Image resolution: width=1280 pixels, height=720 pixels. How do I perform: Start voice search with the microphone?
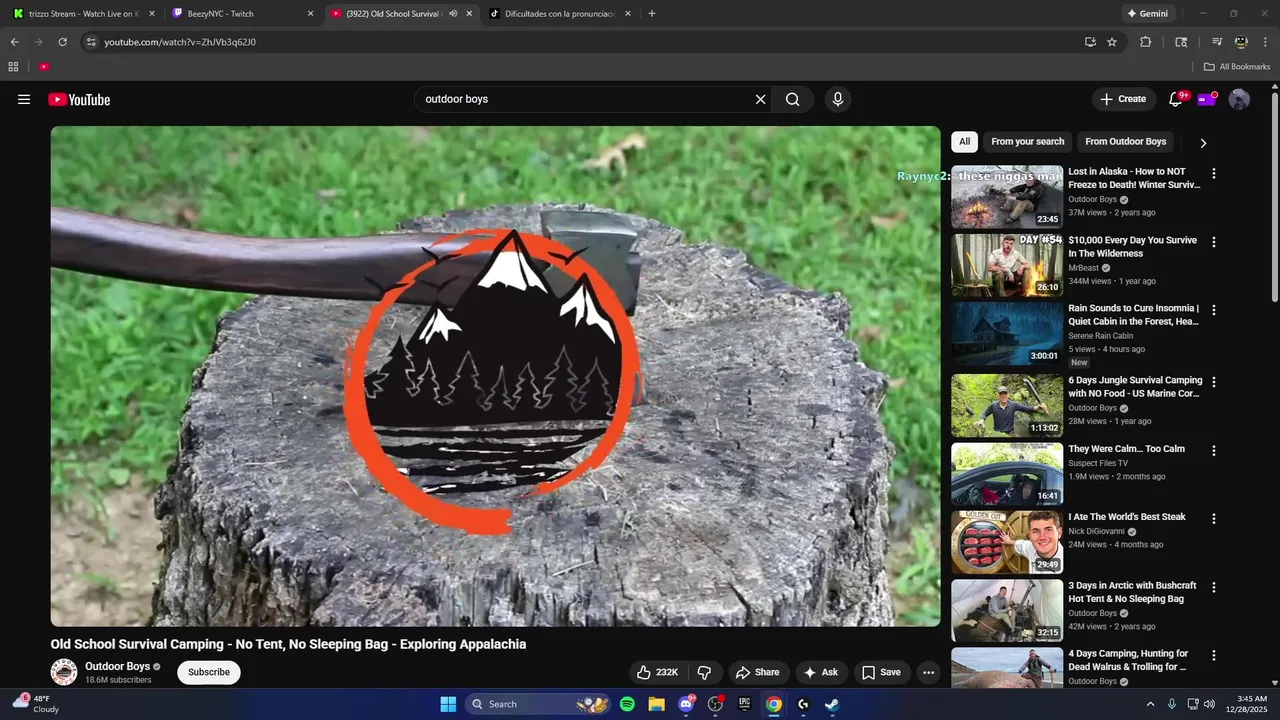[x=838, y=99]
